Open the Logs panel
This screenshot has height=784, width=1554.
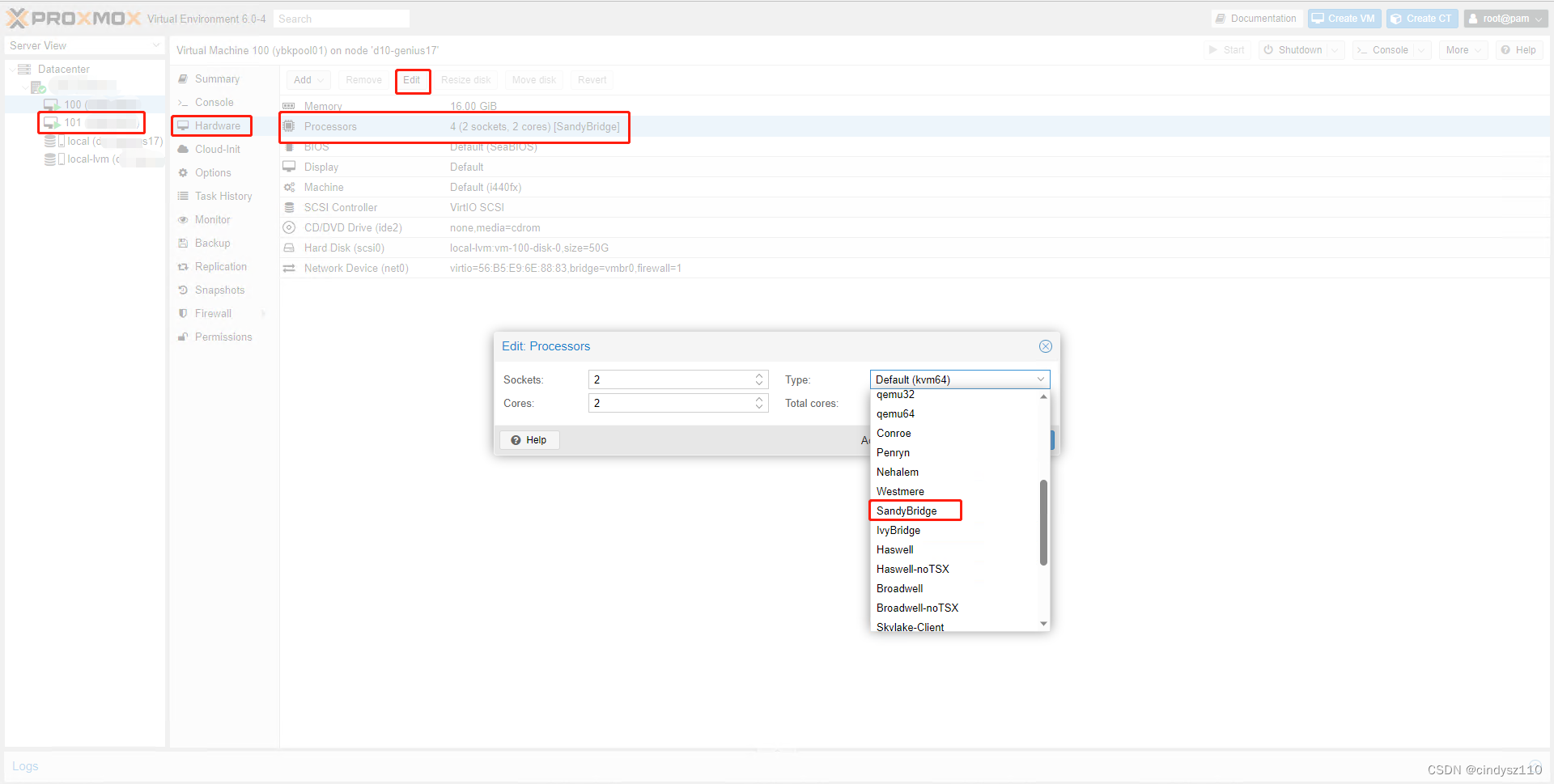pyautogui.click(x=25, y=766)
